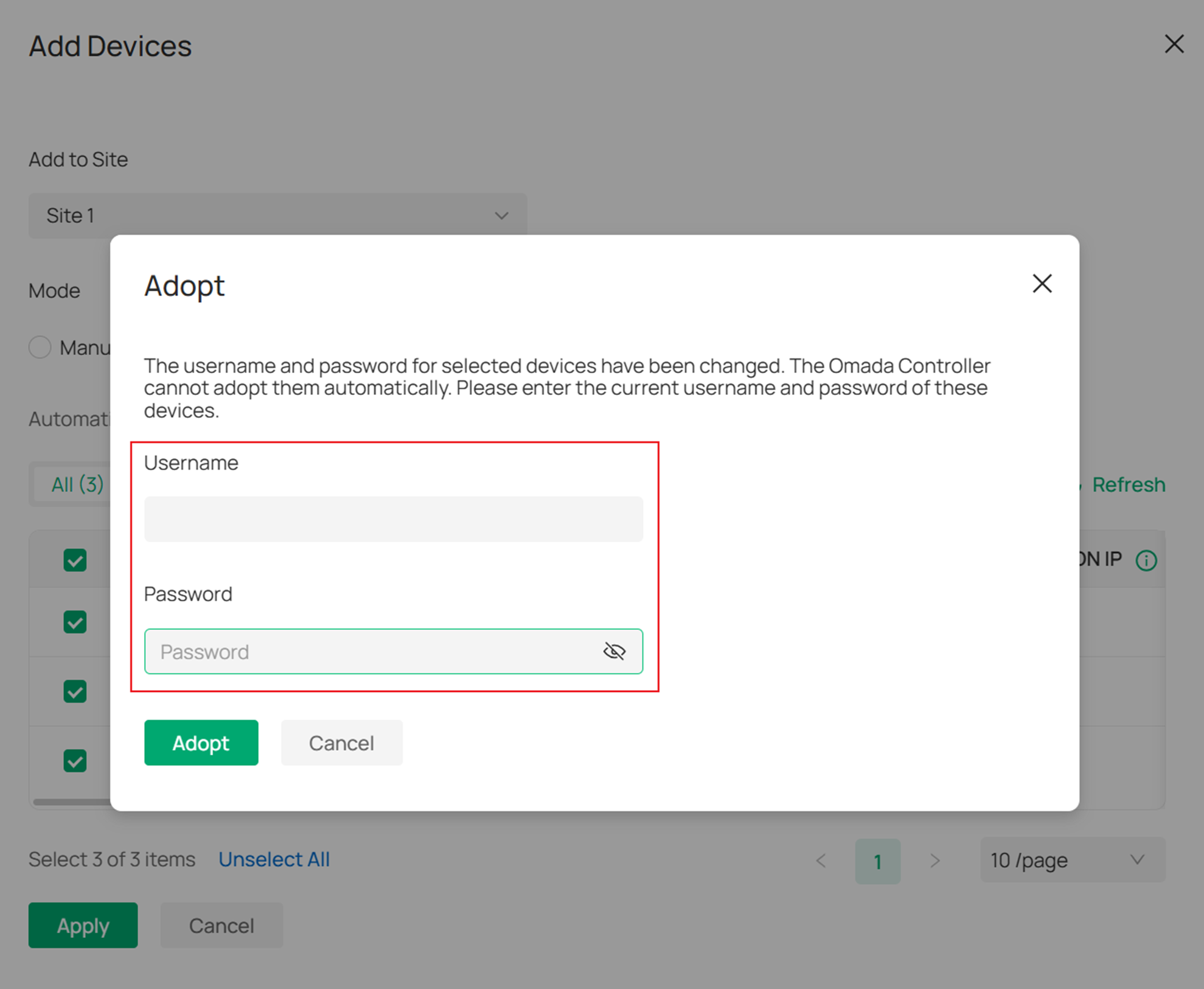Toggle password visibility with the eye icon
This screenshot has width=1204, height=989.
tap(614, 651)
